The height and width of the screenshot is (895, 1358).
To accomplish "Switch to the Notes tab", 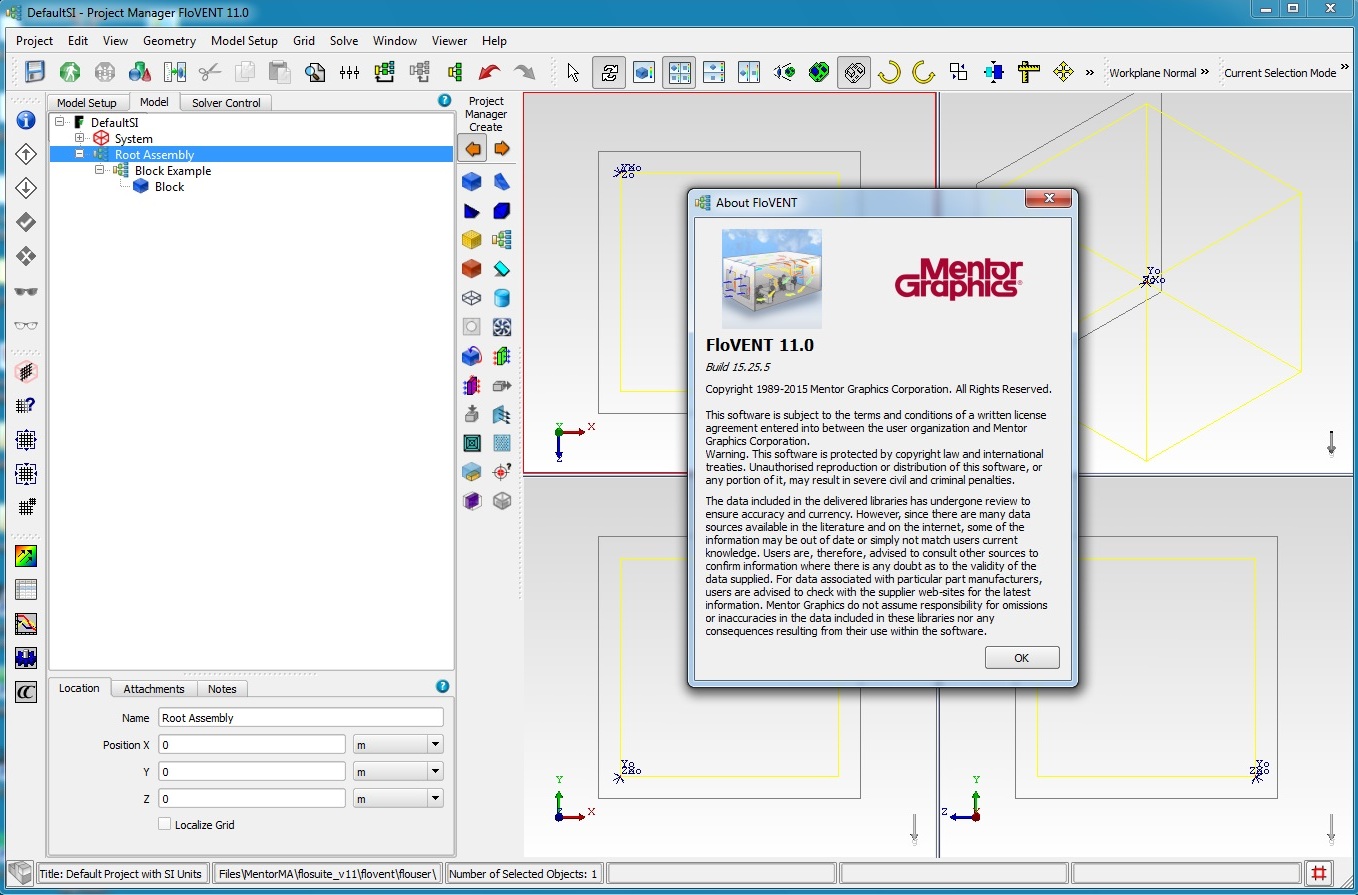I will pos(222,688).
